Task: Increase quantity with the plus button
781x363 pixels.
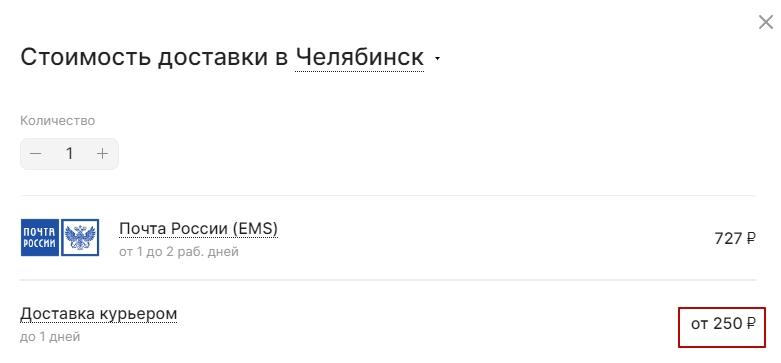Action: click(102, 154)
